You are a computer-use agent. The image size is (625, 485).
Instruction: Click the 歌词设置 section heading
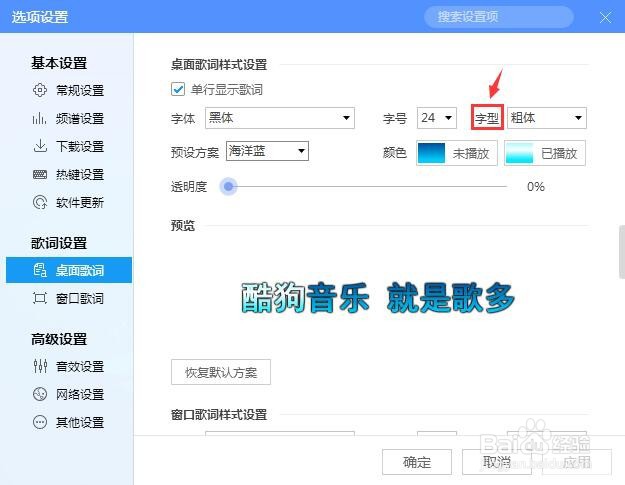pyautogui.click(x=59, y=243)
